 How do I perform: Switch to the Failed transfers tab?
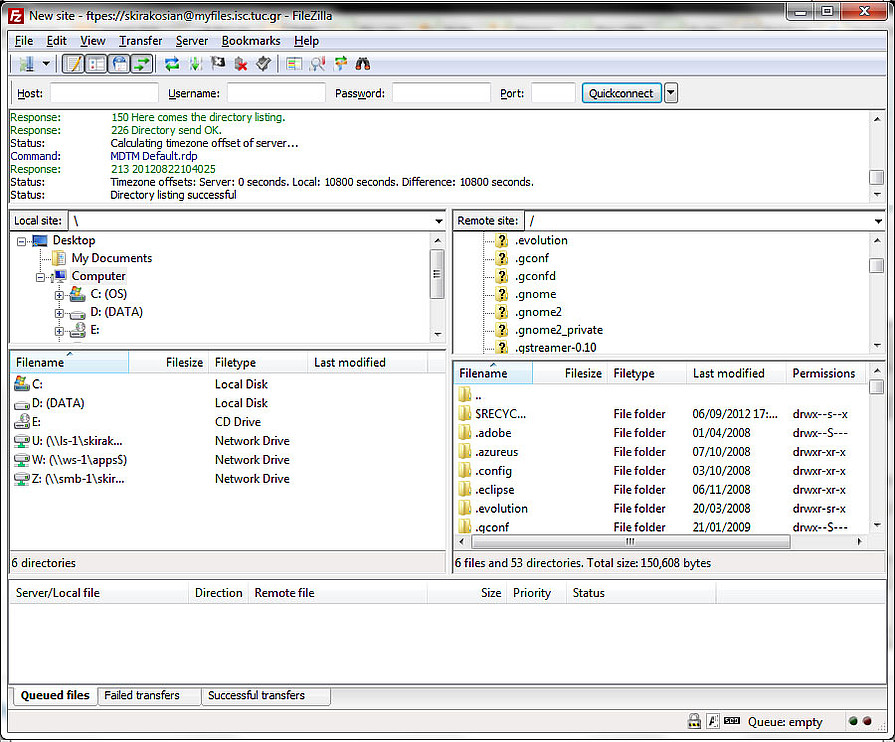142,696
